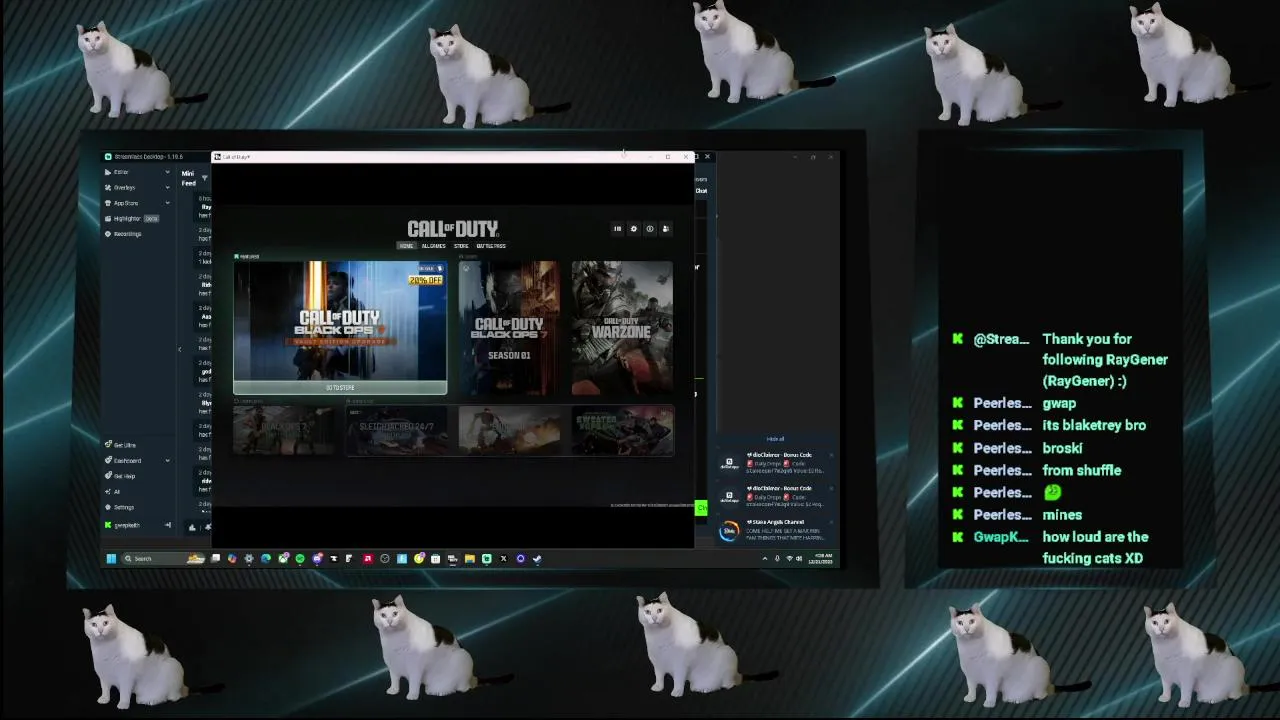This screenshot has height=720, width=1280.
Task: Click the thumbs-up icon below Mini Feed
Action: (192, 527)
